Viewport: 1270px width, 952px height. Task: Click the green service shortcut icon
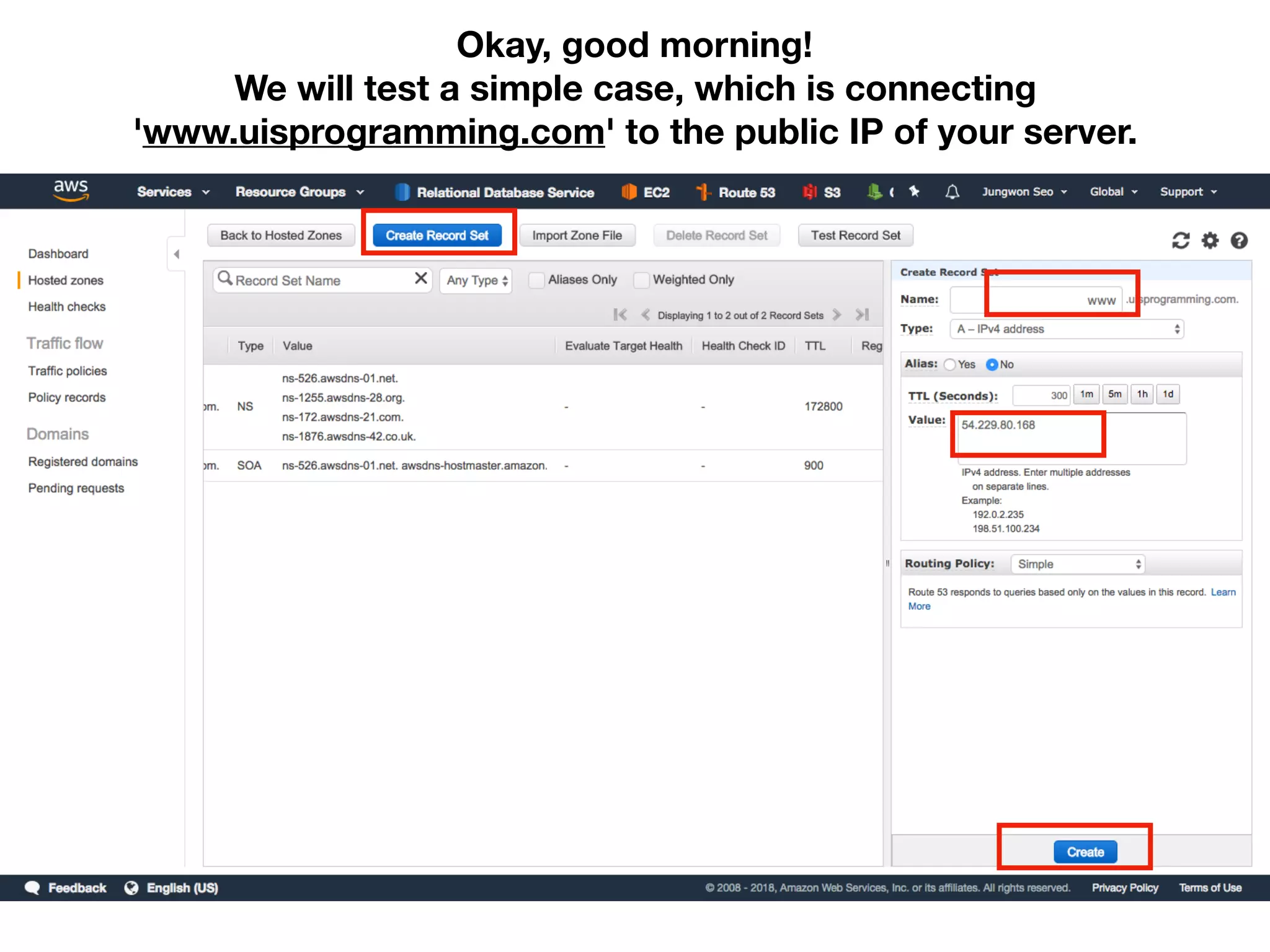[x=874, y=192]
